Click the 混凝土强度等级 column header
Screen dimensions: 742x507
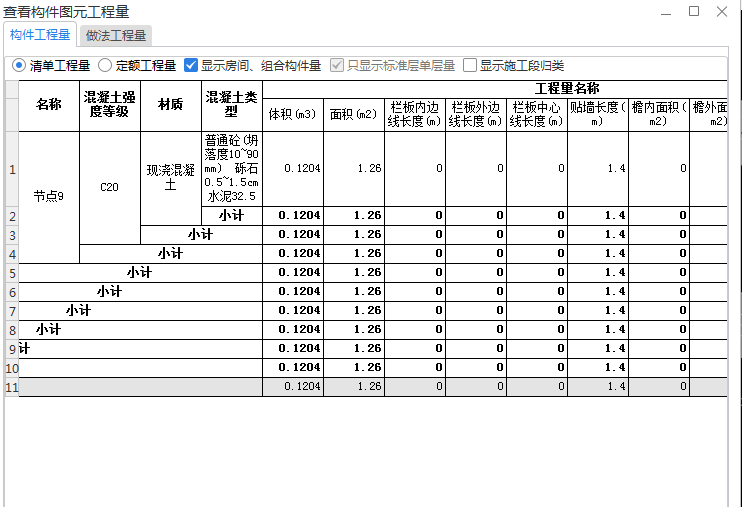(x=110, y=106)
